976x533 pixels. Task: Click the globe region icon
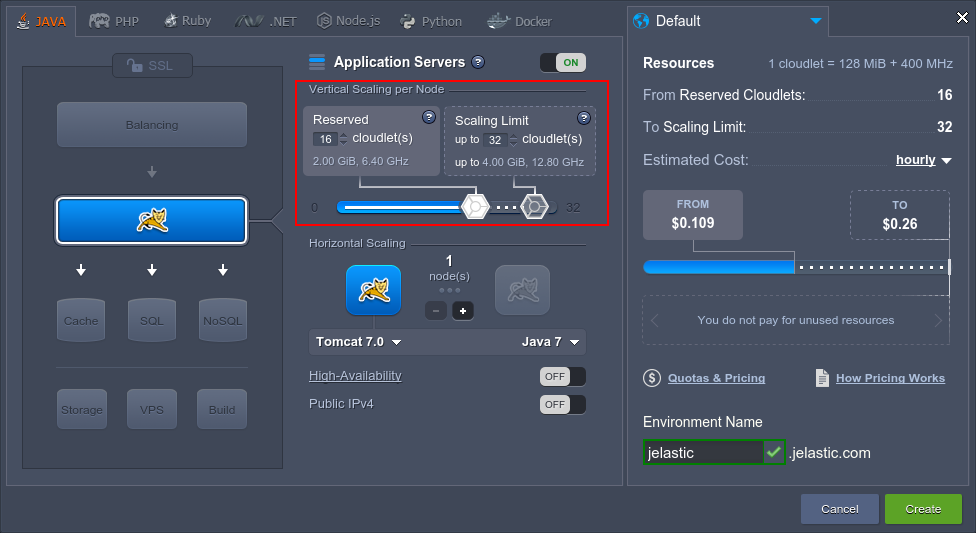[640, 21]
